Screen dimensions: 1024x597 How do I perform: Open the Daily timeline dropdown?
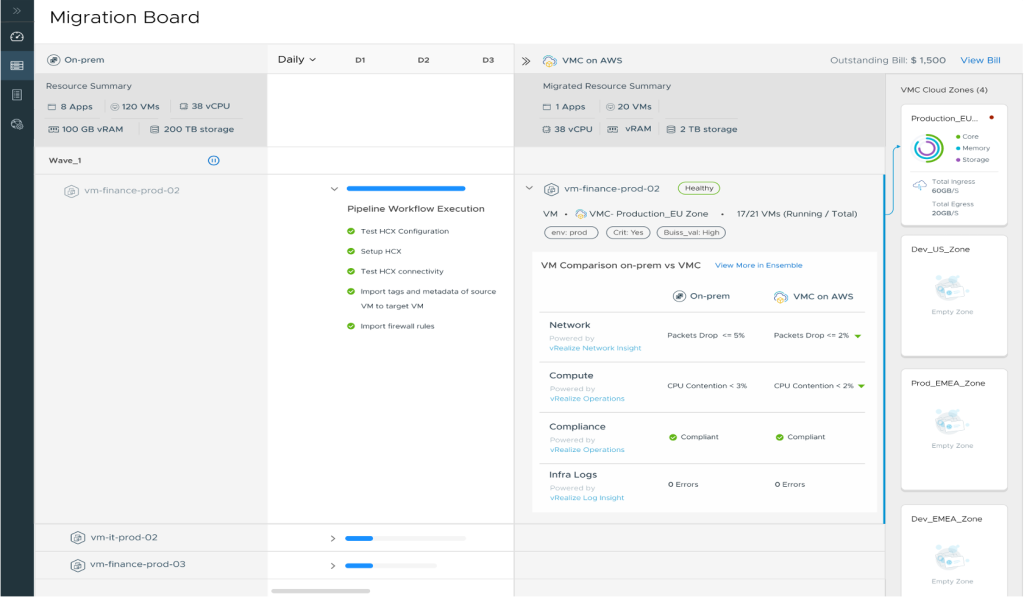click(x=296, y=60)
